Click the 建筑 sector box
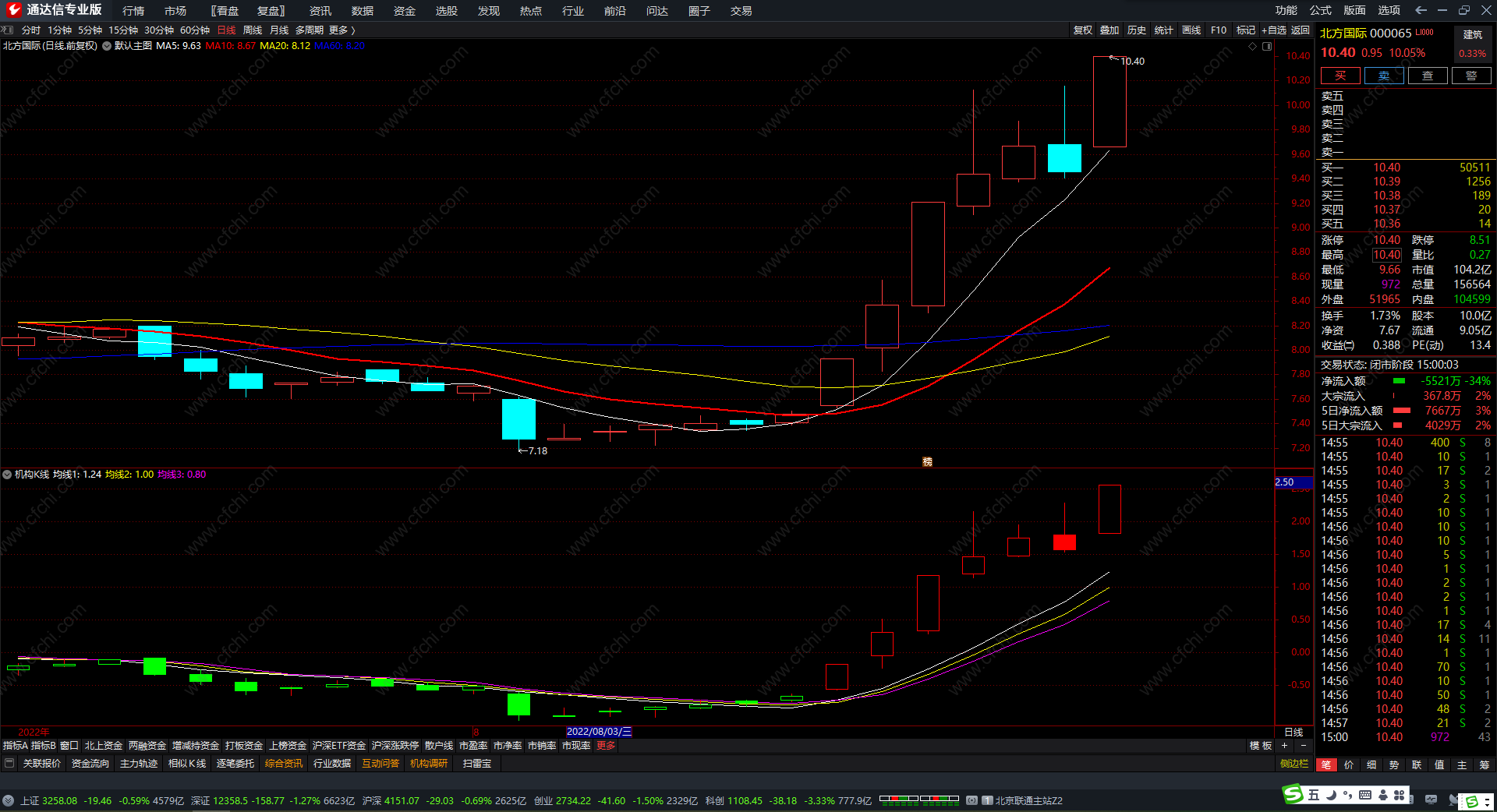Screen dimensions: 1497x812 click(x=1473, y=44)
